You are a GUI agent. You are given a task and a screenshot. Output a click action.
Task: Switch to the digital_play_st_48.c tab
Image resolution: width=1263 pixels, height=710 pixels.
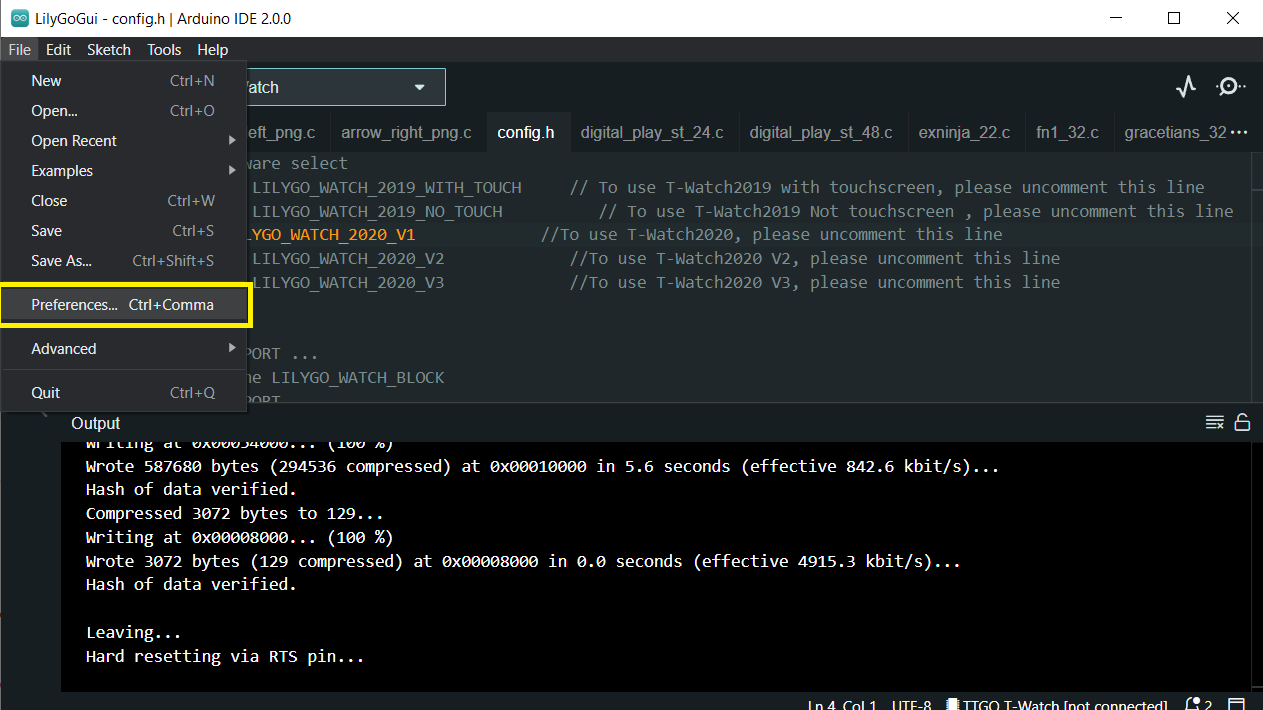click(821, 132)
